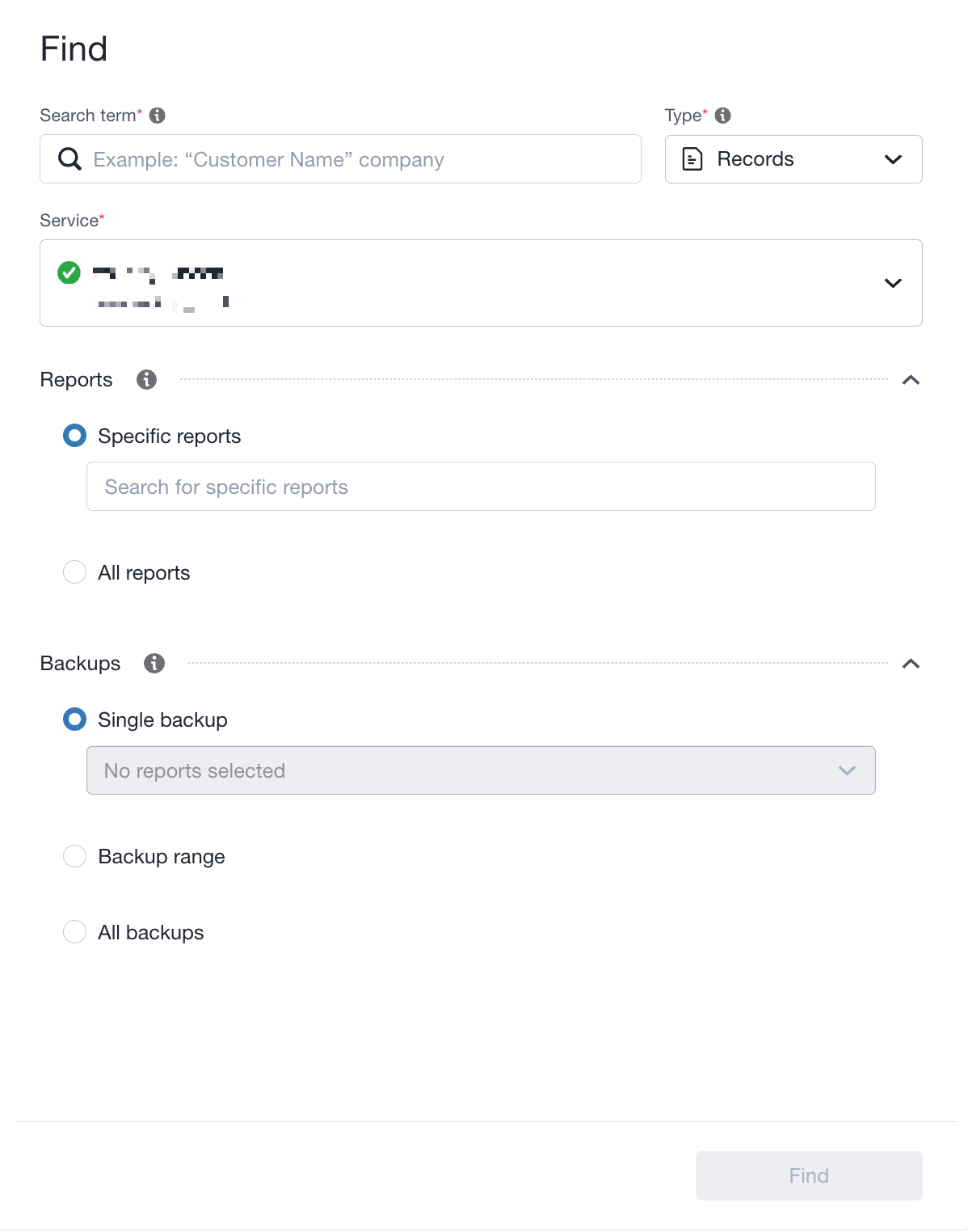Click the Records document icon
The image size is (968, 1232).
pyautogui.click(x=692, y=159)
